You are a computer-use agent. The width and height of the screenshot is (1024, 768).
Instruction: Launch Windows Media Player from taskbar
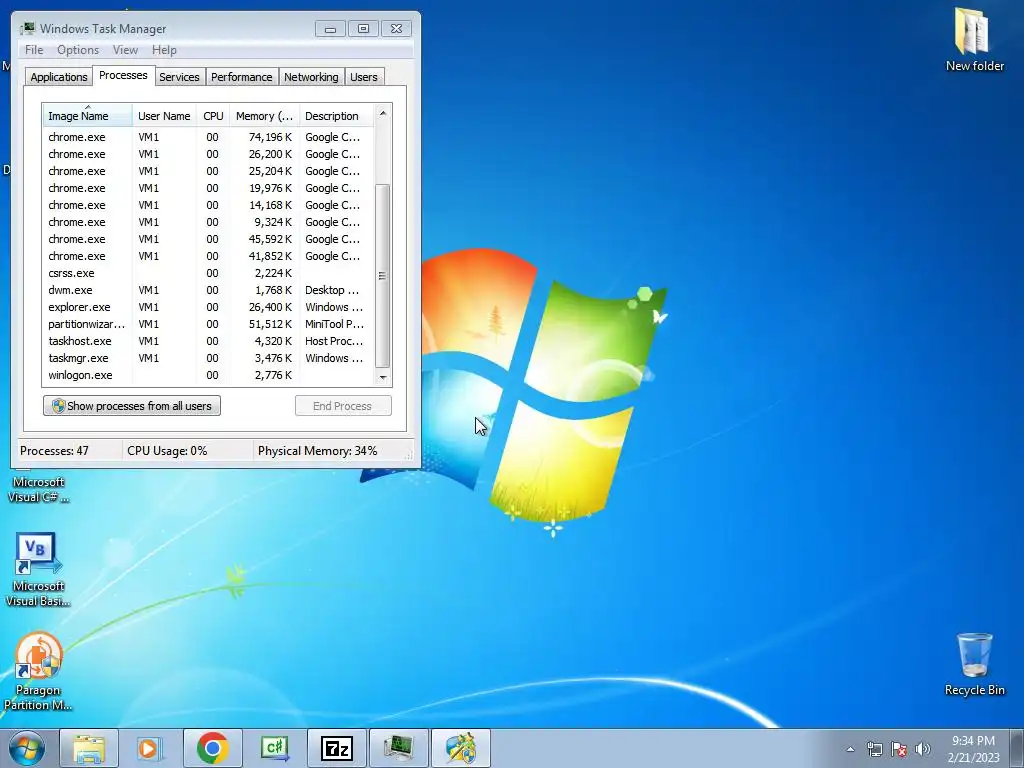pyautogui.click(x=150, y=748)
